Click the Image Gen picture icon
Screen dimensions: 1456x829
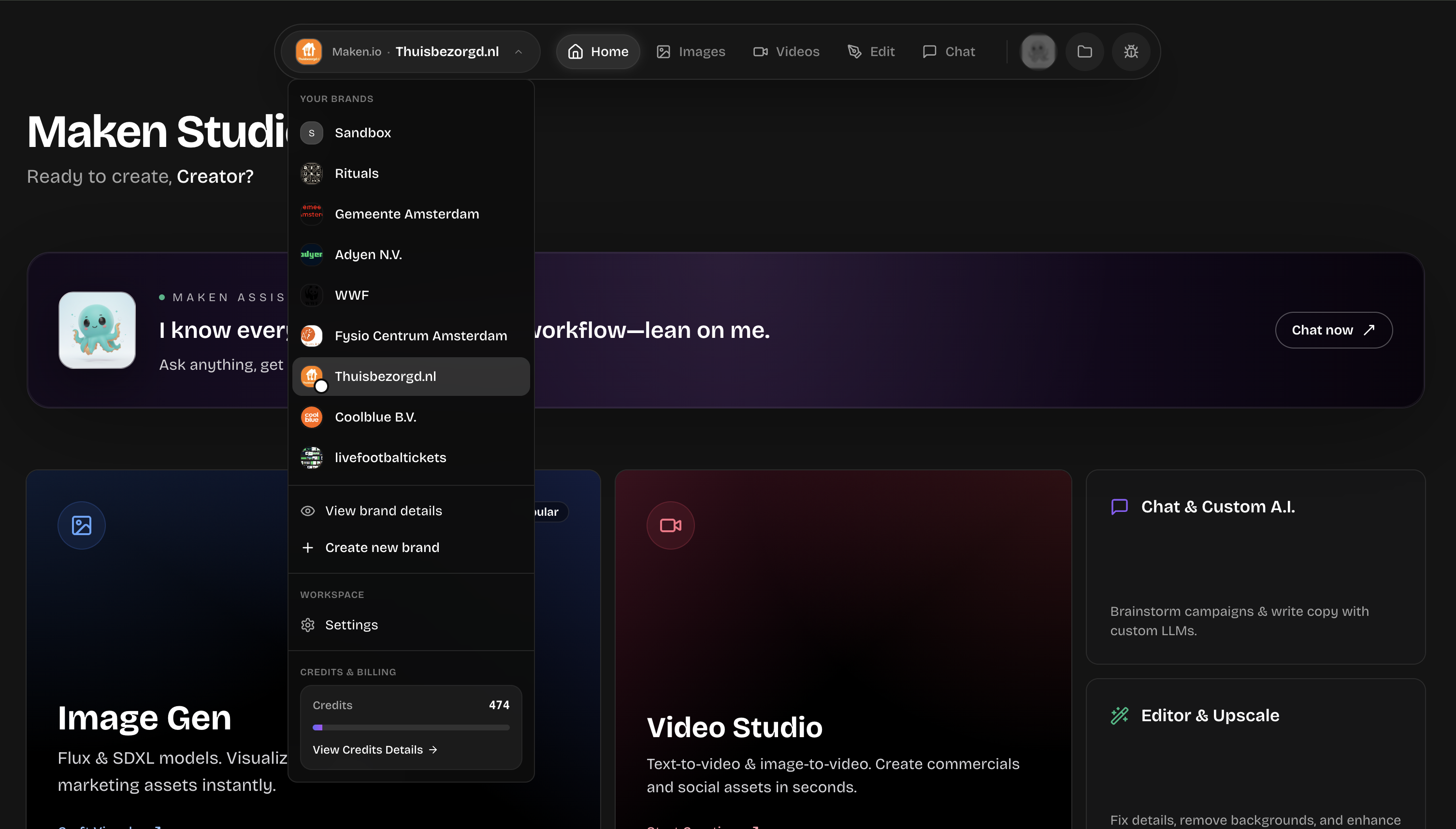(81, 525)
